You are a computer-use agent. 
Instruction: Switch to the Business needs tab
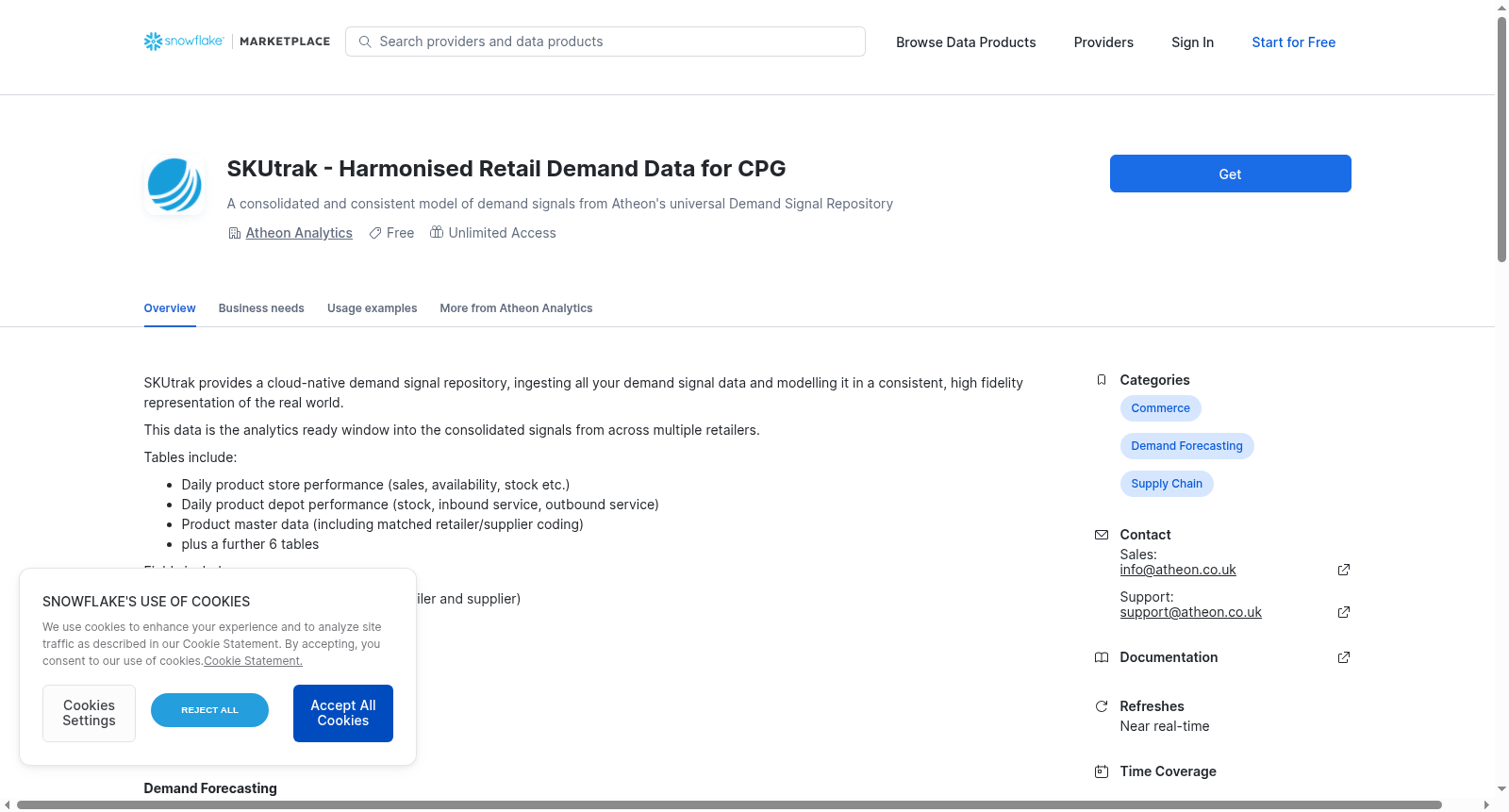click(x=261, y=308)
